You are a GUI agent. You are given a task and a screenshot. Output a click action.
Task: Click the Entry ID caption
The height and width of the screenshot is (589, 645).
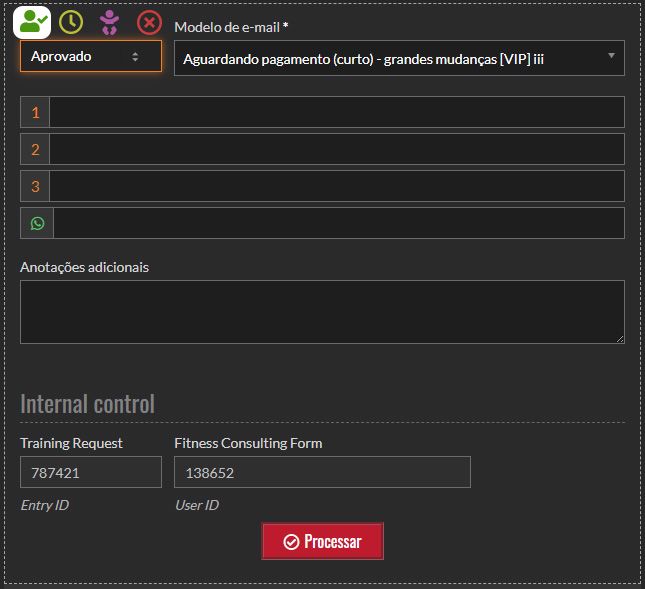click(x=44, y=505)
